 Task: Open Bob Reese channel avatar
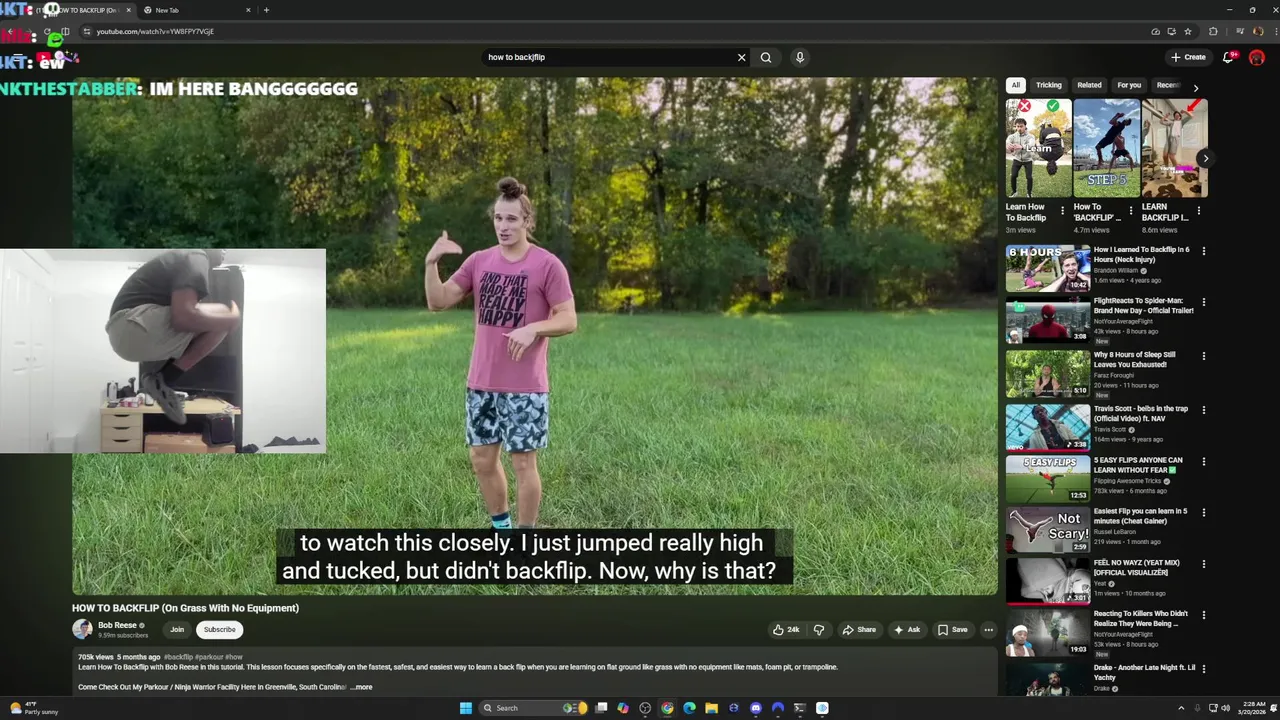pos(82,629)
